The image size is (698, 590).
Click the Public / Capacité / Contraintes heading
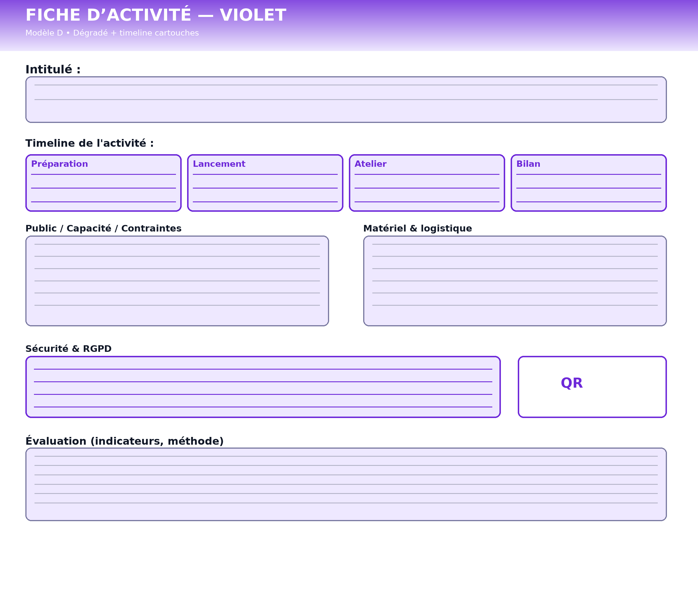pyautogui.click(x=103, y=228)
